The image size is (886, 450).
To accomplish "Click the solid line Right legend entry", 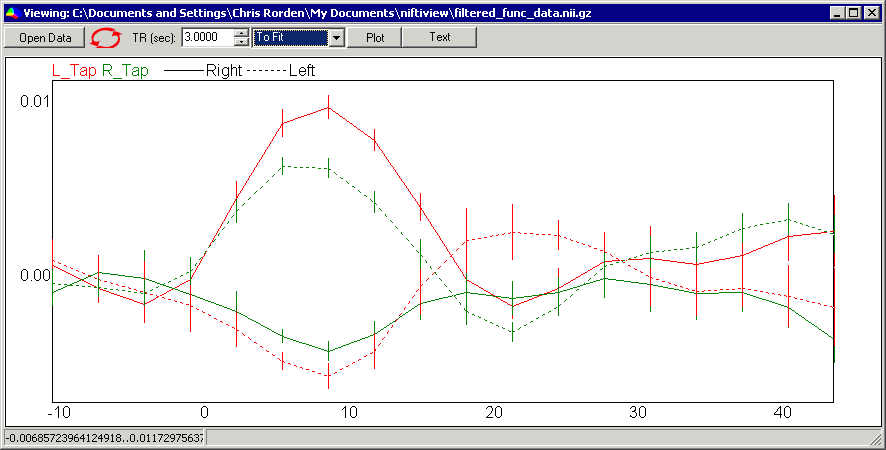I will coord(203,71).
